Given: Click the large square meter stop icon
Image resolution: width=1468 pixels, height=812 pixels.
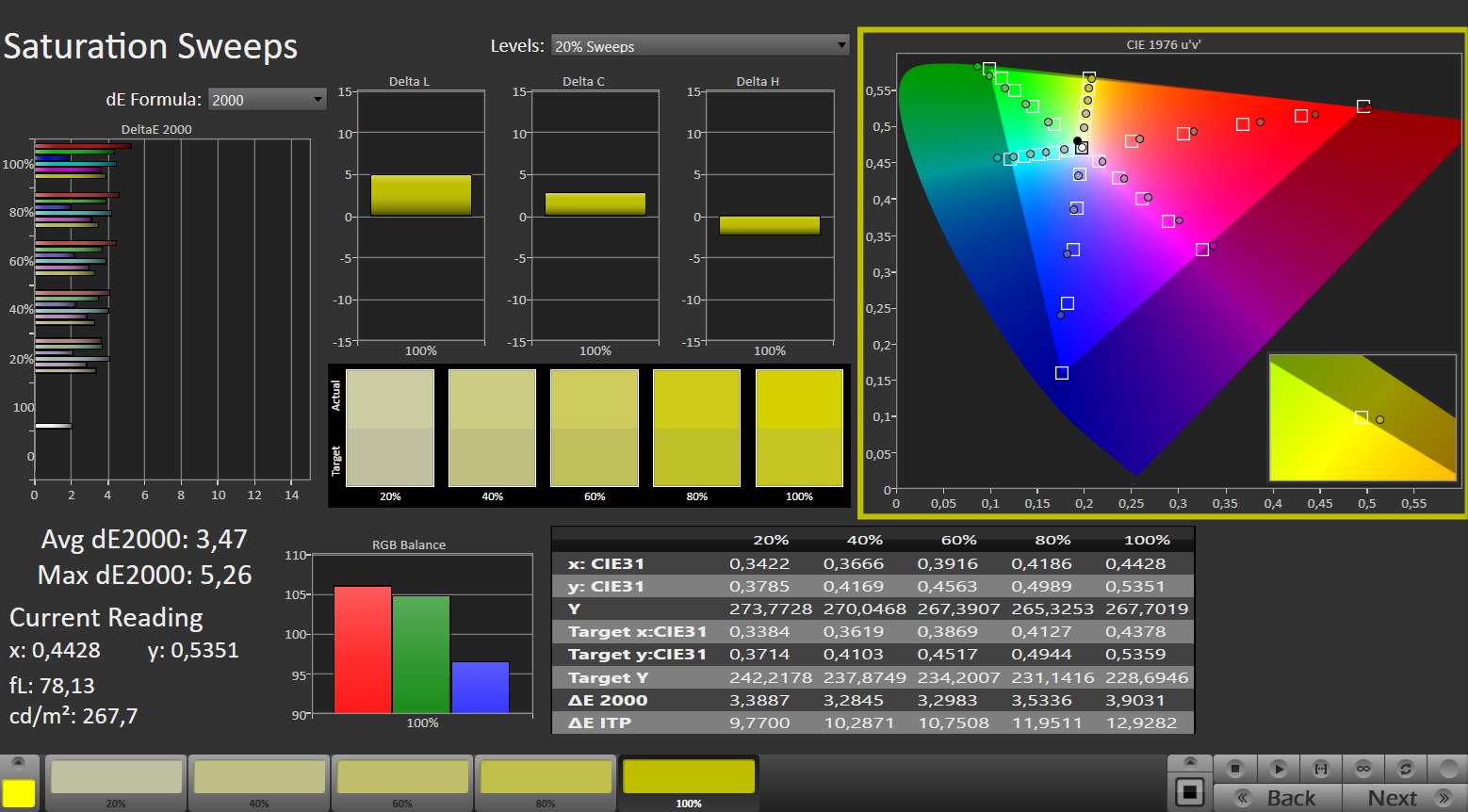Looking at the screenshot, I should (x=1190, y=792).
